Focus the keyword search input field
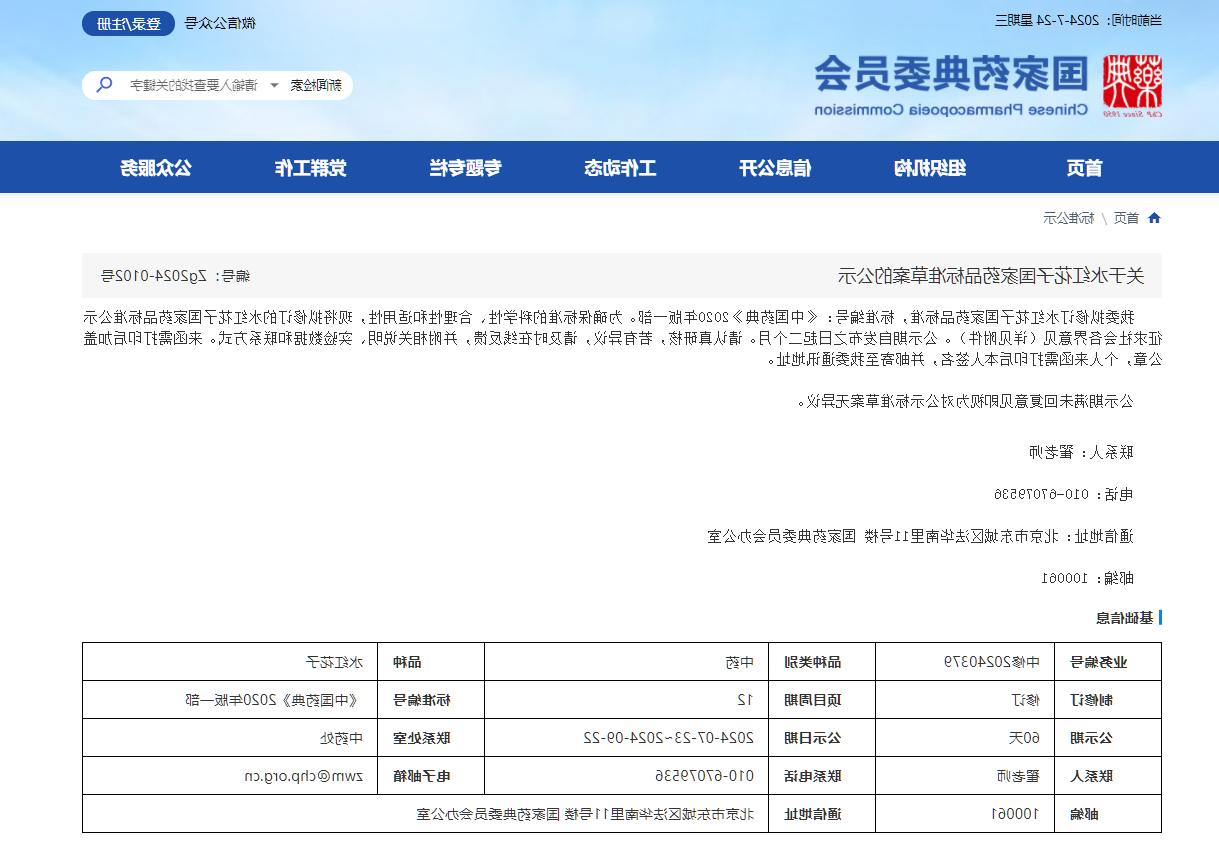The image size is (1219, 851). tap(190, 85)
